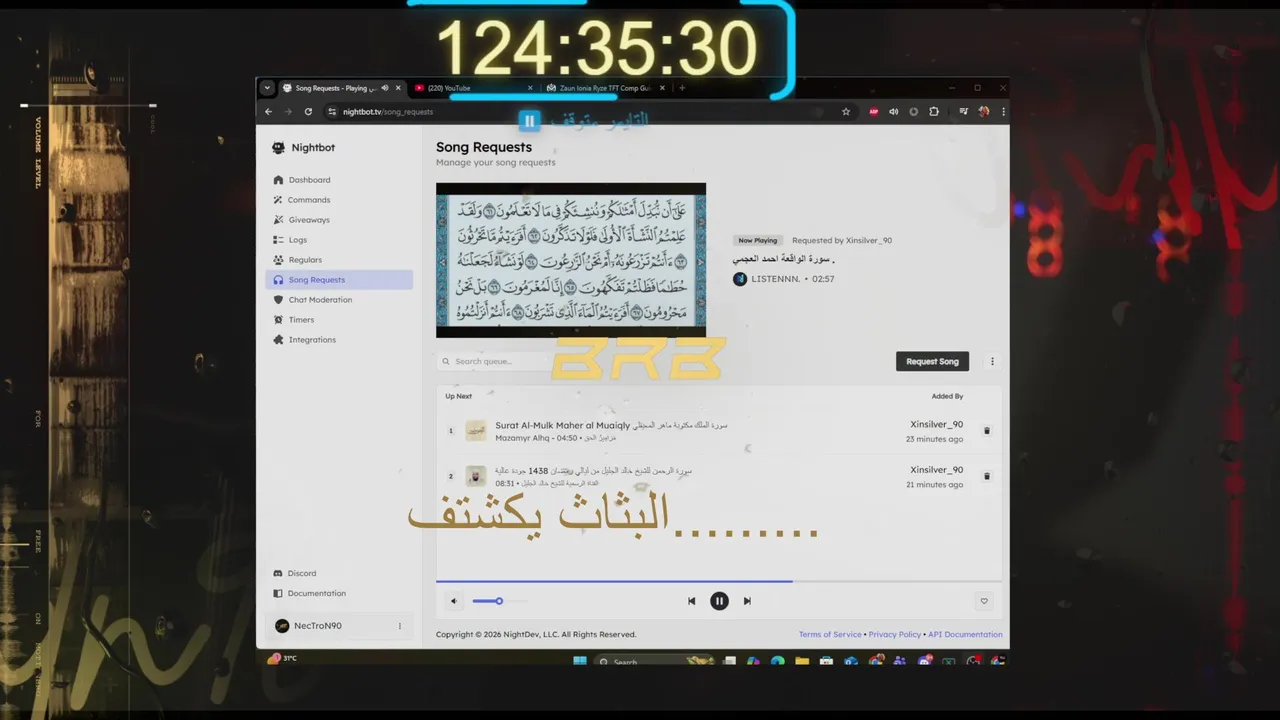Mute the Song Requests tab audio icon

[x=385, y=88]
